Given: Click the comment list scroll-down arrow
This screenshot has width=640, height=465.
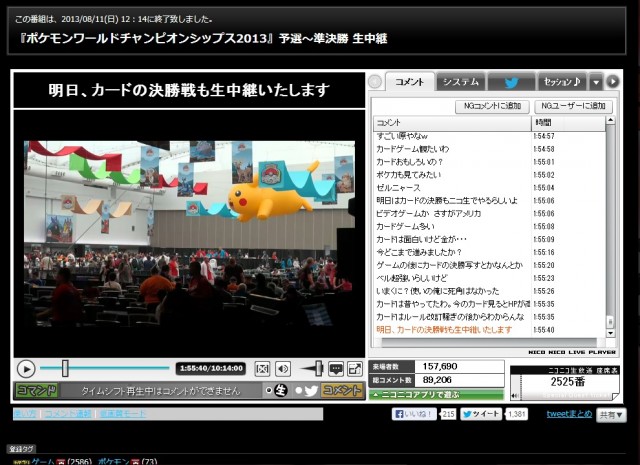Looking at the screenshot, I should tap(611, 333).
